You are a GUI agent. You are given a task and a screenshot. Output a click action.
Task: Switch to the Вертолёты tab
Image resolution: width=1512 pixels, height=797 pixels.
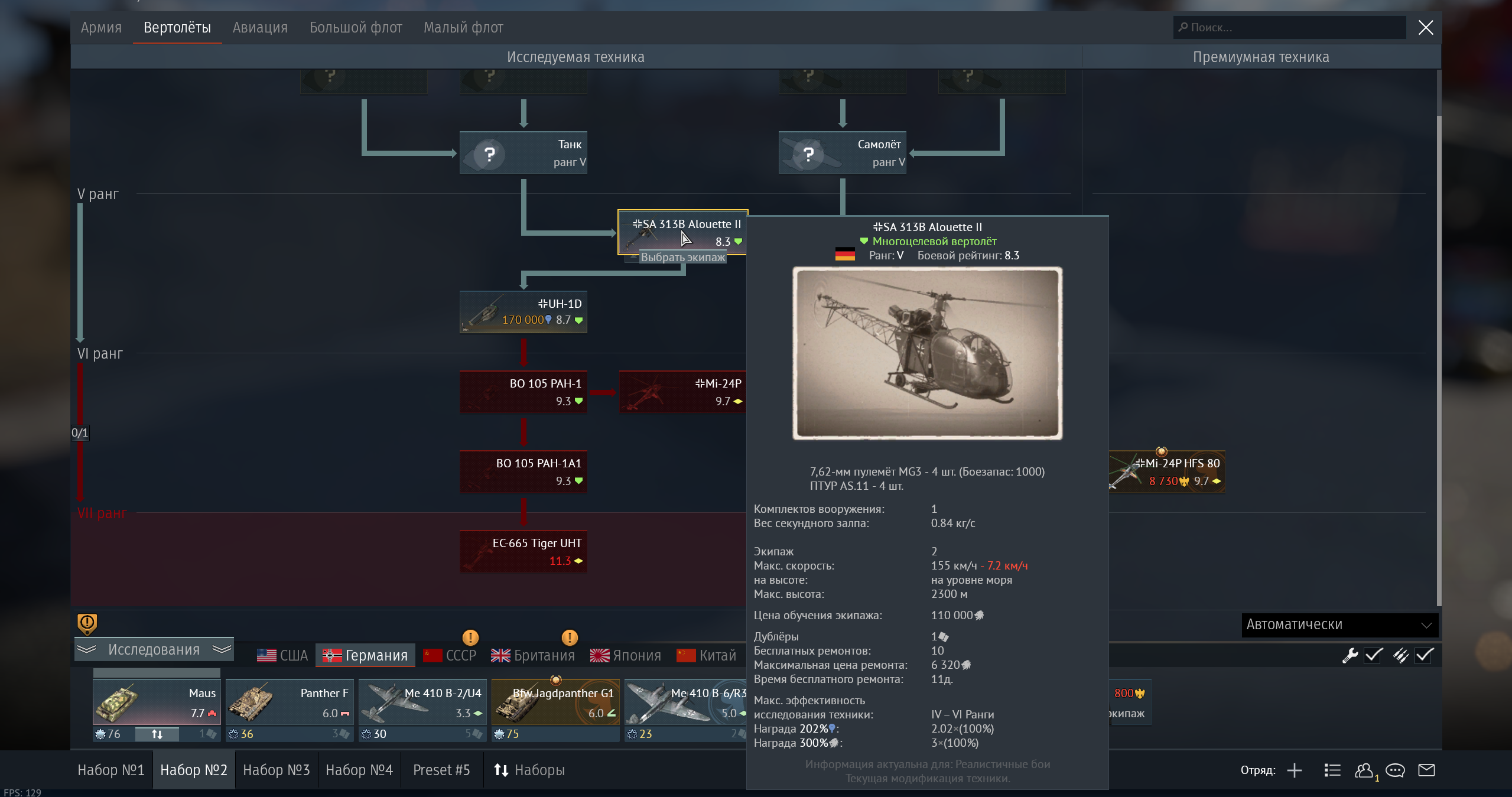click(177, 27)
